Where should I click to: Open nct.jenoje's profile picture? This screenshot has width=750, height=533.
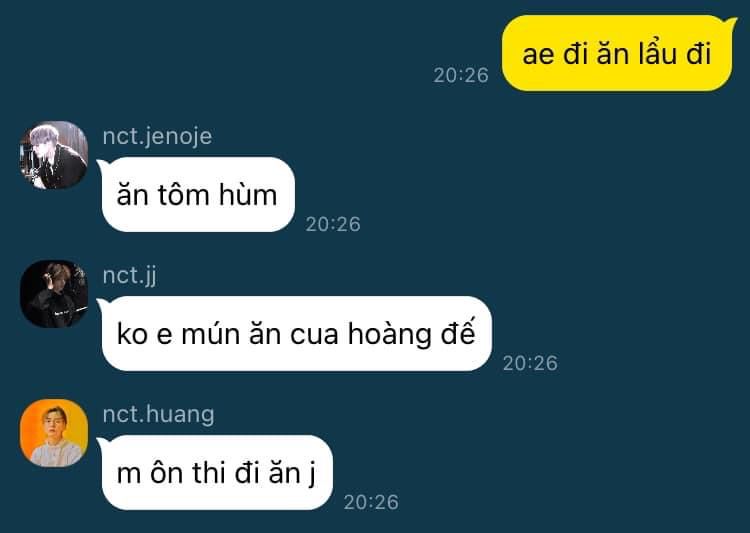point(54,155)
